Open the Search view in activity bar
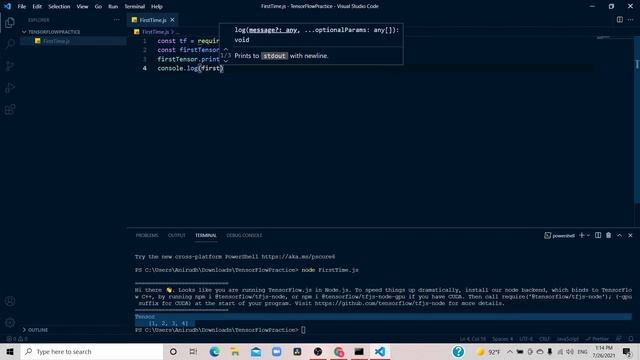Screen dimensions: 640x360 click(x=10, y=44)
